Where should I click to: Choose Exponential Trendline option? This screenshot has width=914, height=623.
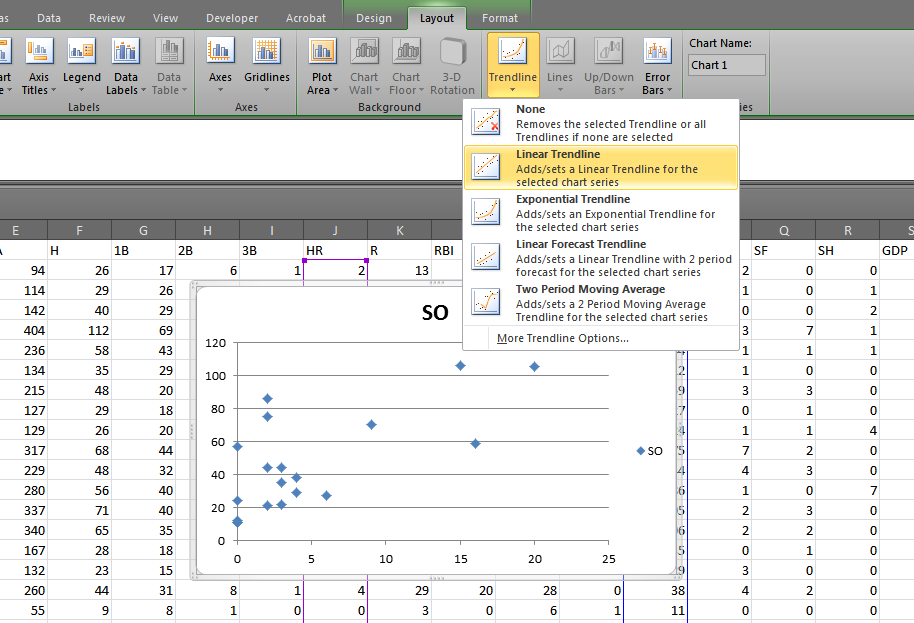[x=600, y=211]
